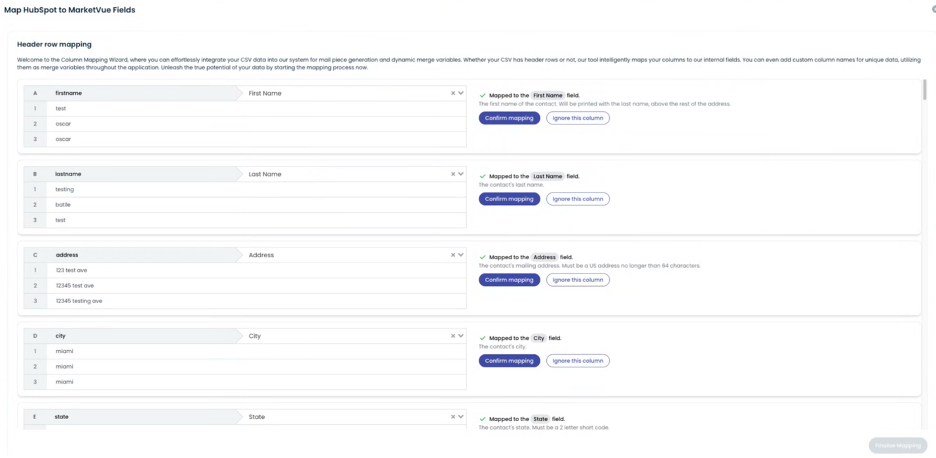Clear the State mapping with X

[452, 417]
